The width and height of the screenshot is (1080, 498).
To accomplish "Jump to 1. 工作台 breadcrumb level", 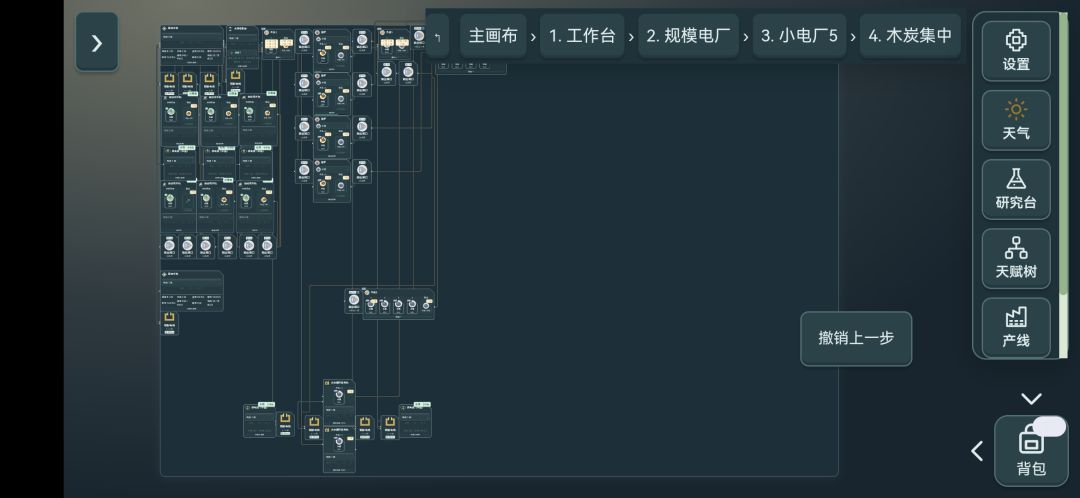I will click(582, 36).
